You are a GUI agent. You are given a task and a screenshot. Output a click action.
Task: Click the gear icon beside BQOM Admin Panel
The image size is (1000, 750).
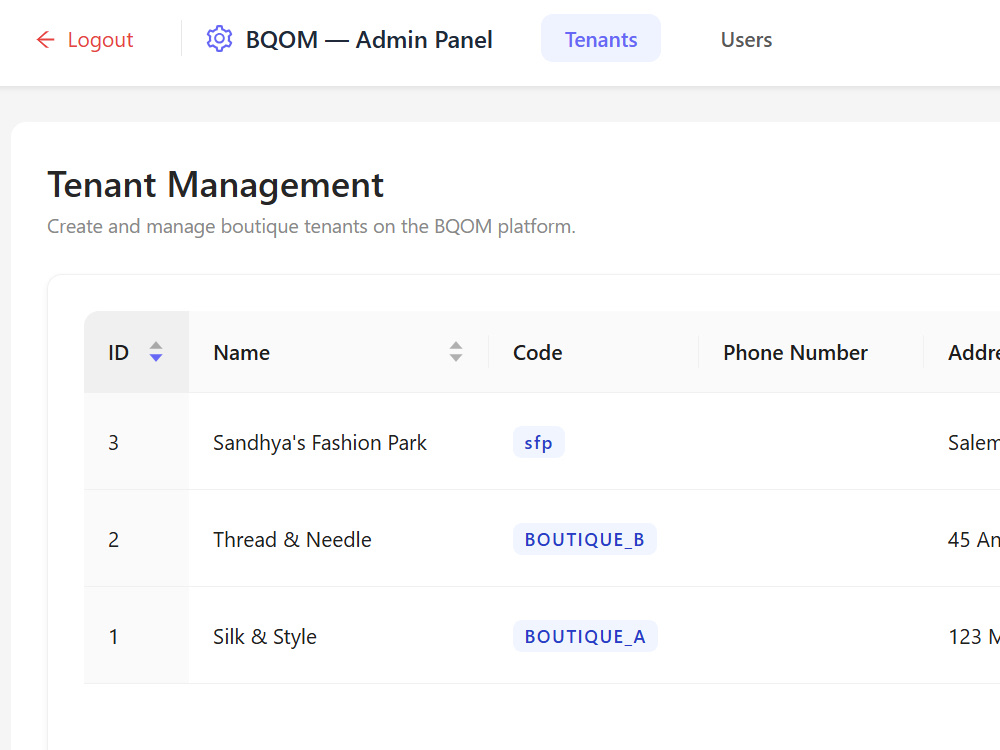[x=219, y=39]
